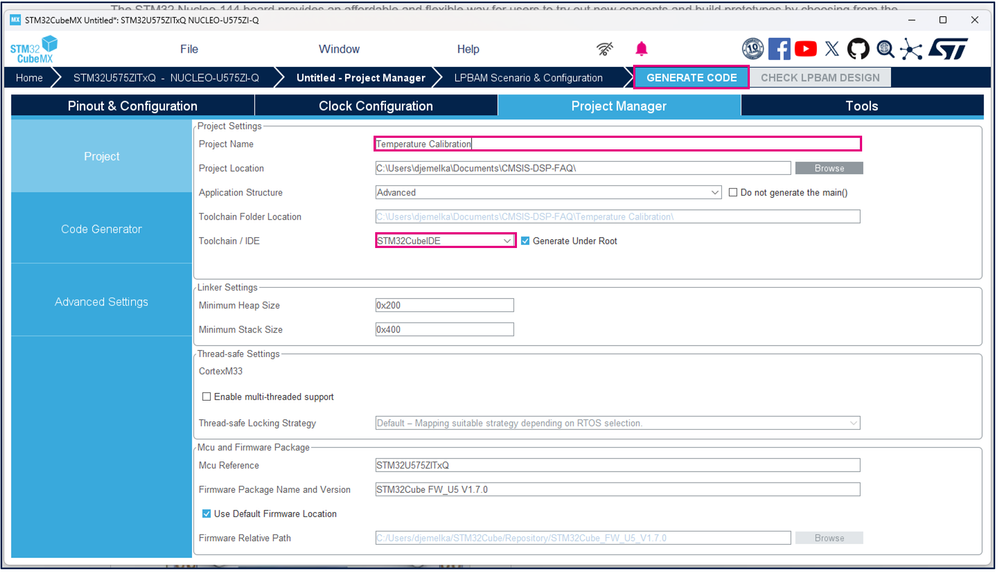Click the CortexM33 label
The width and height of the screenshot is (999, 574).
click(x=220, y=371)
